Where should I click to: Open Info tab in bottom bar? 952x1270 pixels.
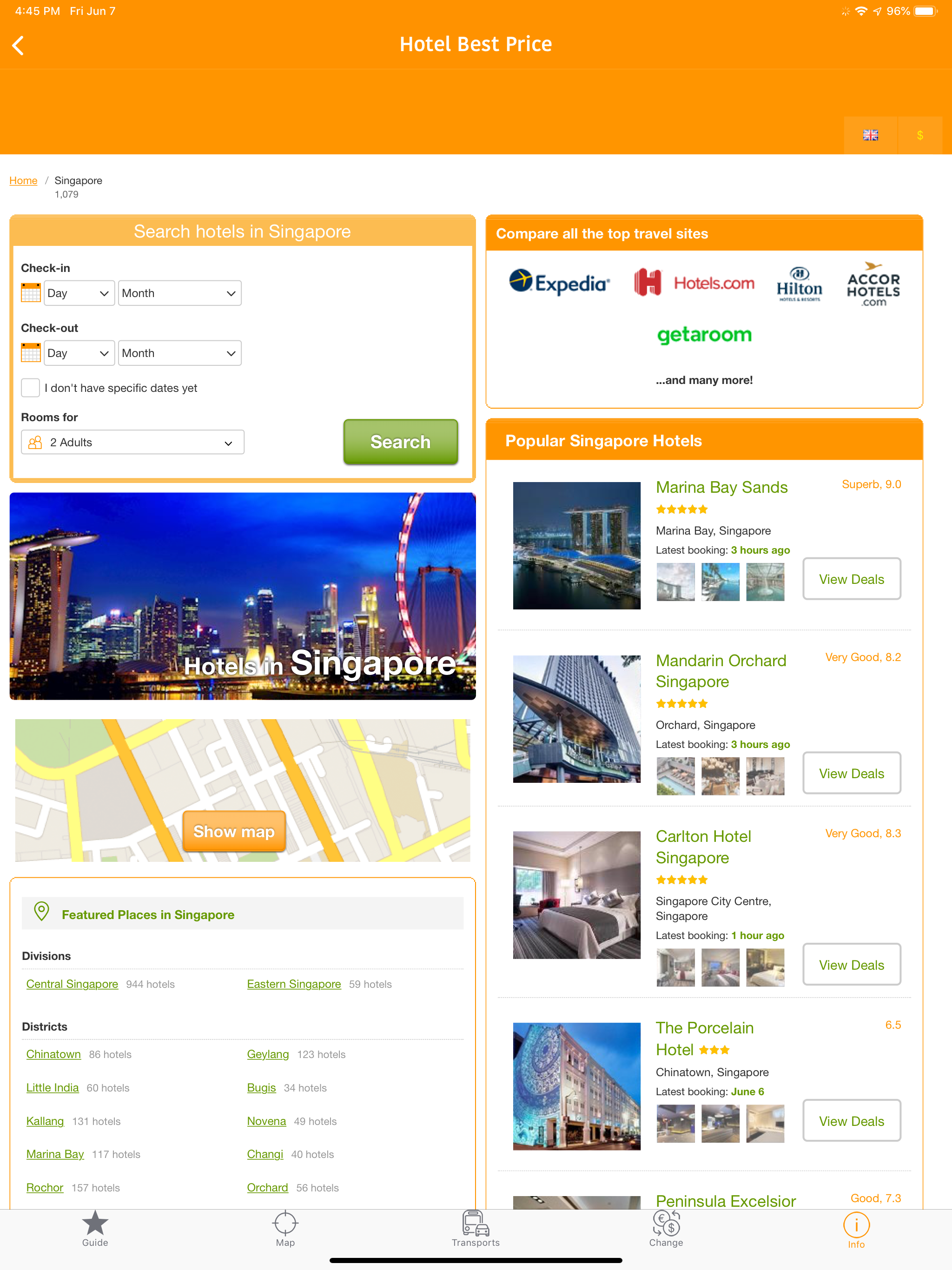pos(856,1230)
